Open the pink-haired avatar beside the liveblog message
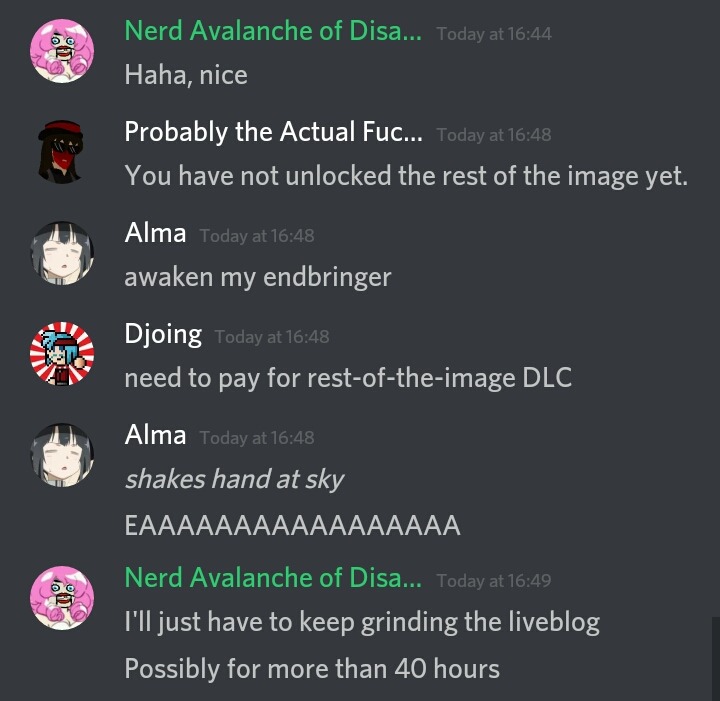Viewport: 720px width, 701px height. pyautogui.click(x=62, y=598)
